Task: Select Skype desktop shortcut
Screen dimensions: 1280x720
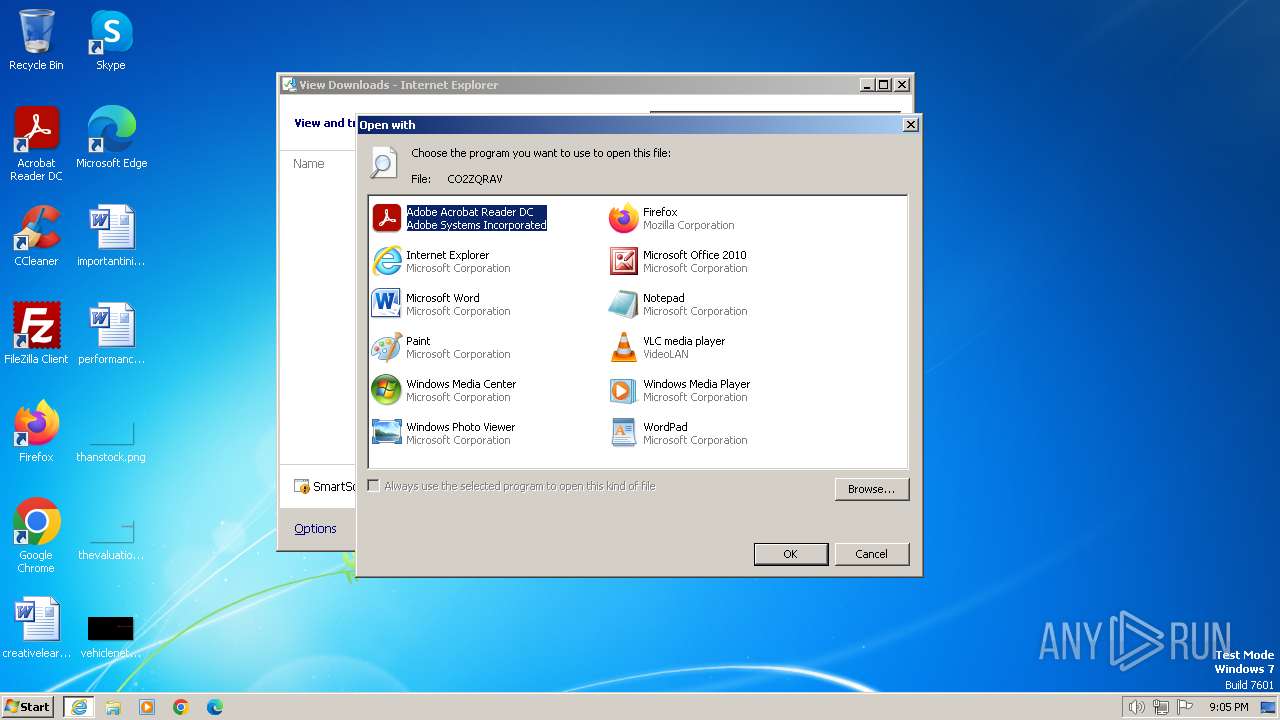Action: coord(111,40)
